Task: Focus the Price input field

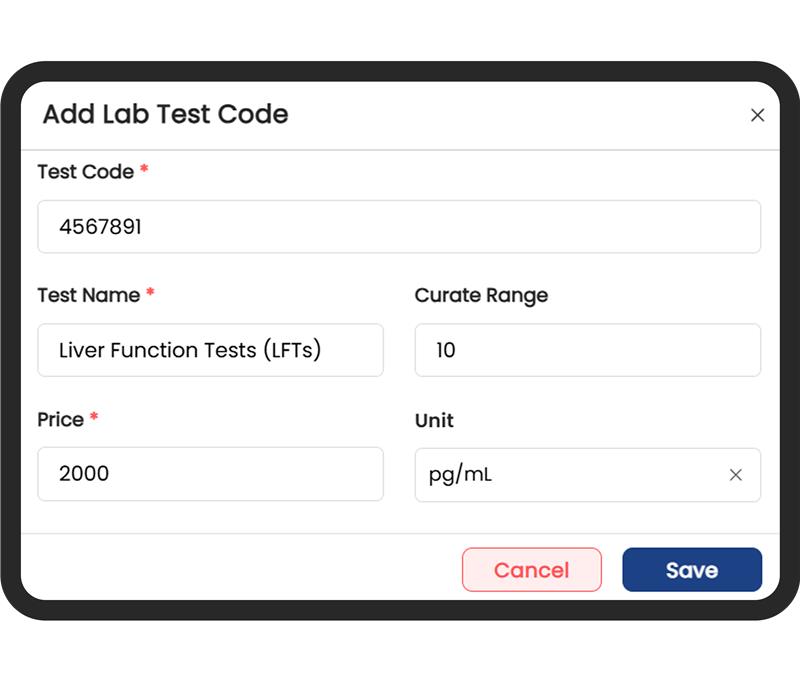Action: (210, 474)
